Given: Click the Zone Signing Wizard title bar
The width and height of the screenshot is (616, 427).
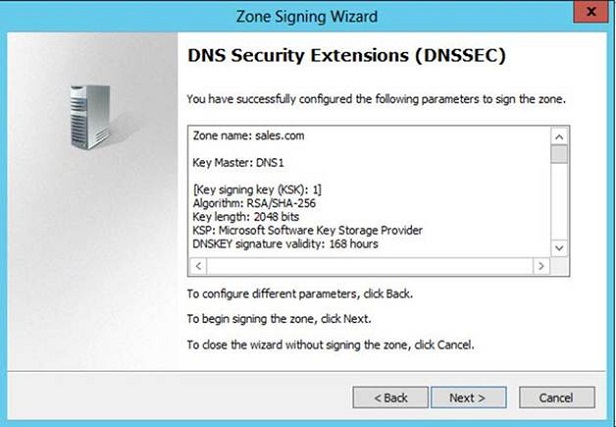Looking at the screenshot, I should click(x=306, y=16).
